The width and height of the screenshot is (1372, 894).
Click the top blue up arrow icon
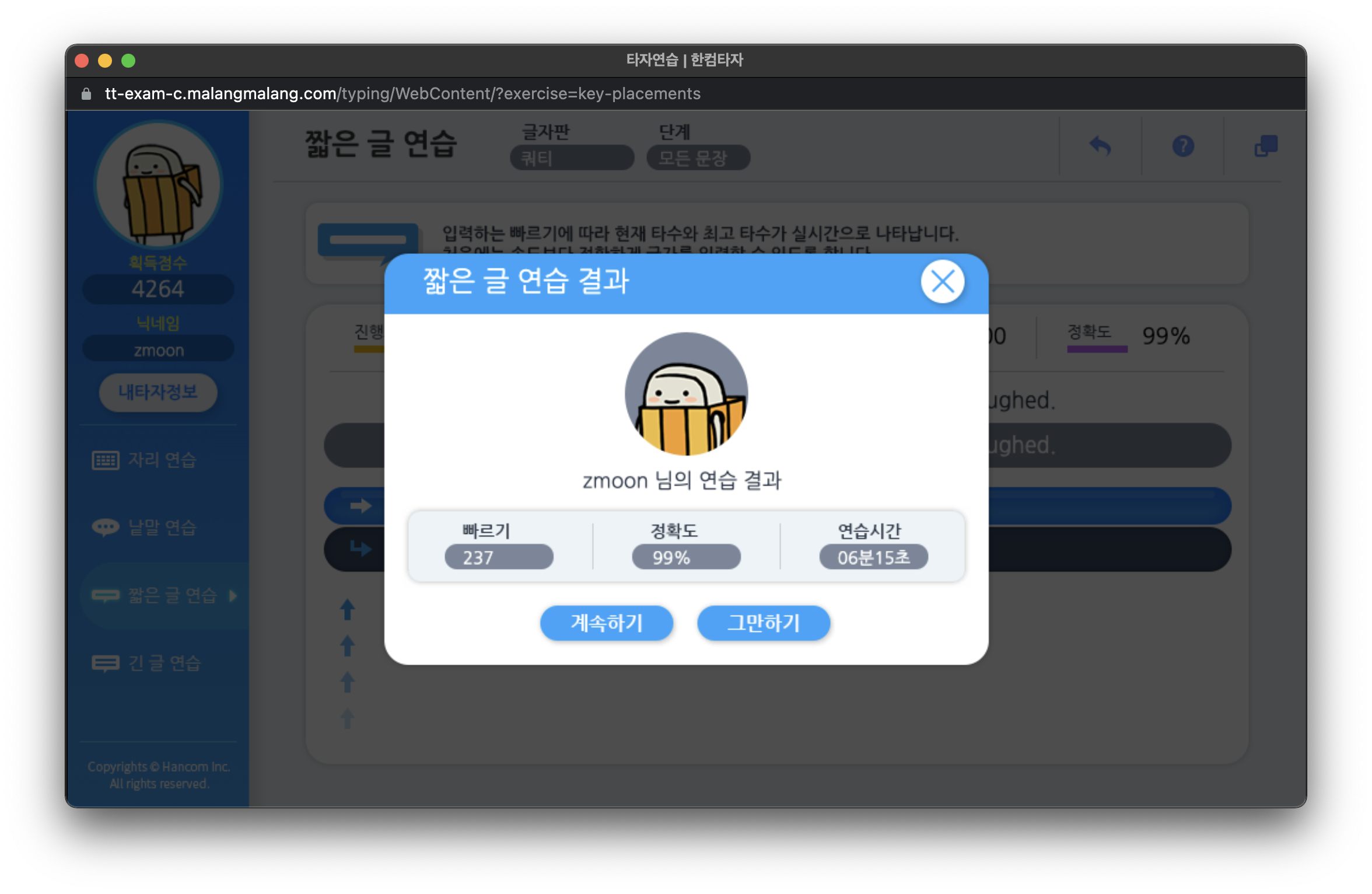point(348,609)
